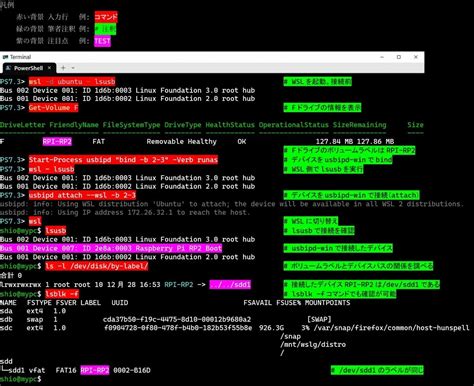Viewport: 474px width, 386px height.
Task: Click the 'Get-Volume F' command
Action: [54, 108]
